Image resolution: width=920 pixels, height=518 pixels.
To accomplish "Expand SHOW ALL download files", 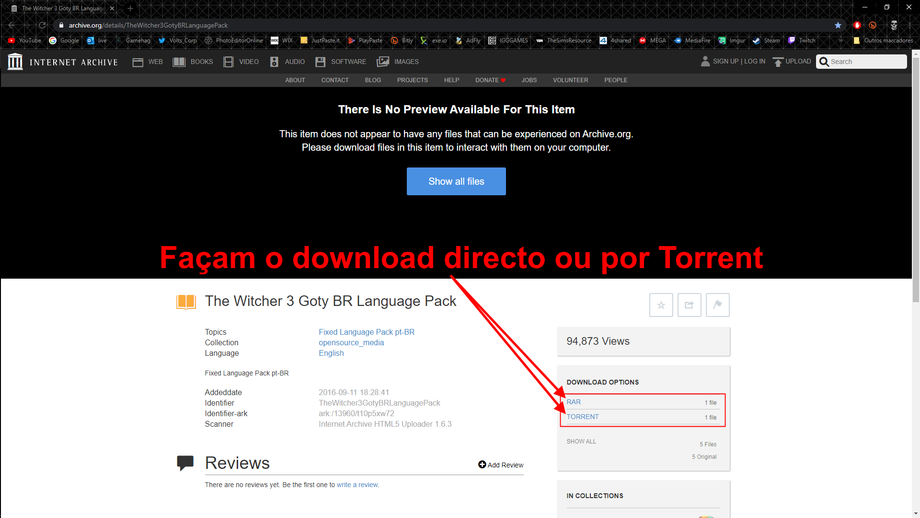I will coord(581,441).
